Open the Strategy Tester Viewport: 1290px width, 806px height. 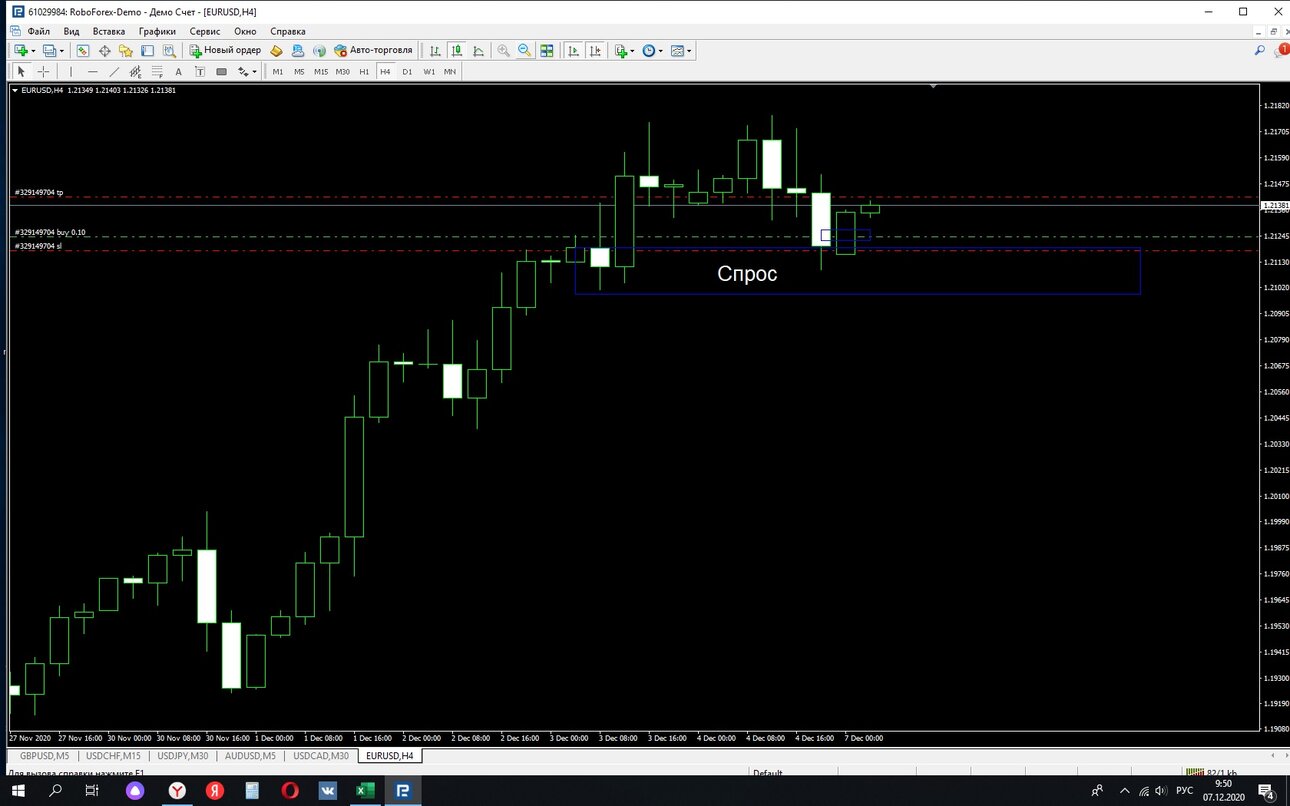click(169, 50)
